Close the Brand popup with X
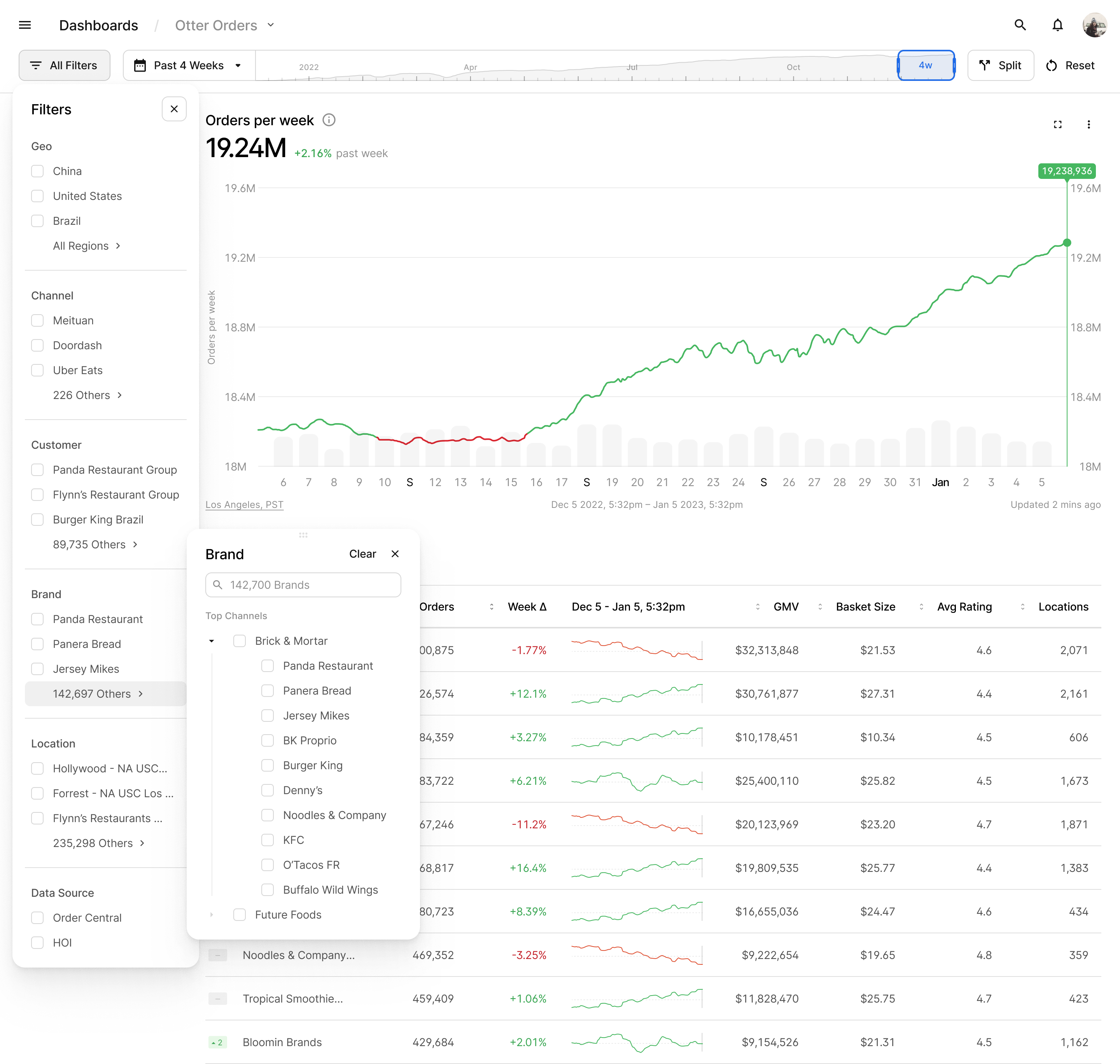Viewport: 1120px width, 1064px height. click(395, 554)
